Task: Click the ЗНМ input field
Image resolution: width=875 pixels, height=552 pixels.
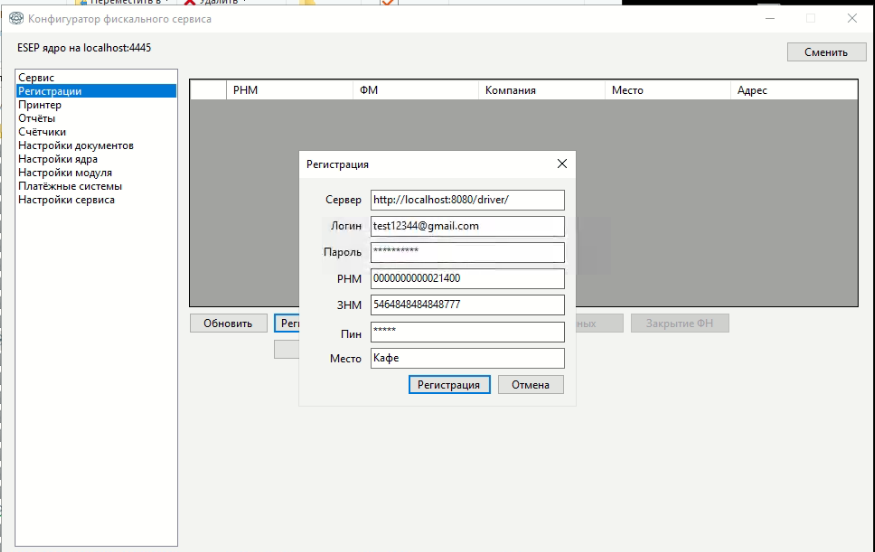Action: click(x=468, y=305)
